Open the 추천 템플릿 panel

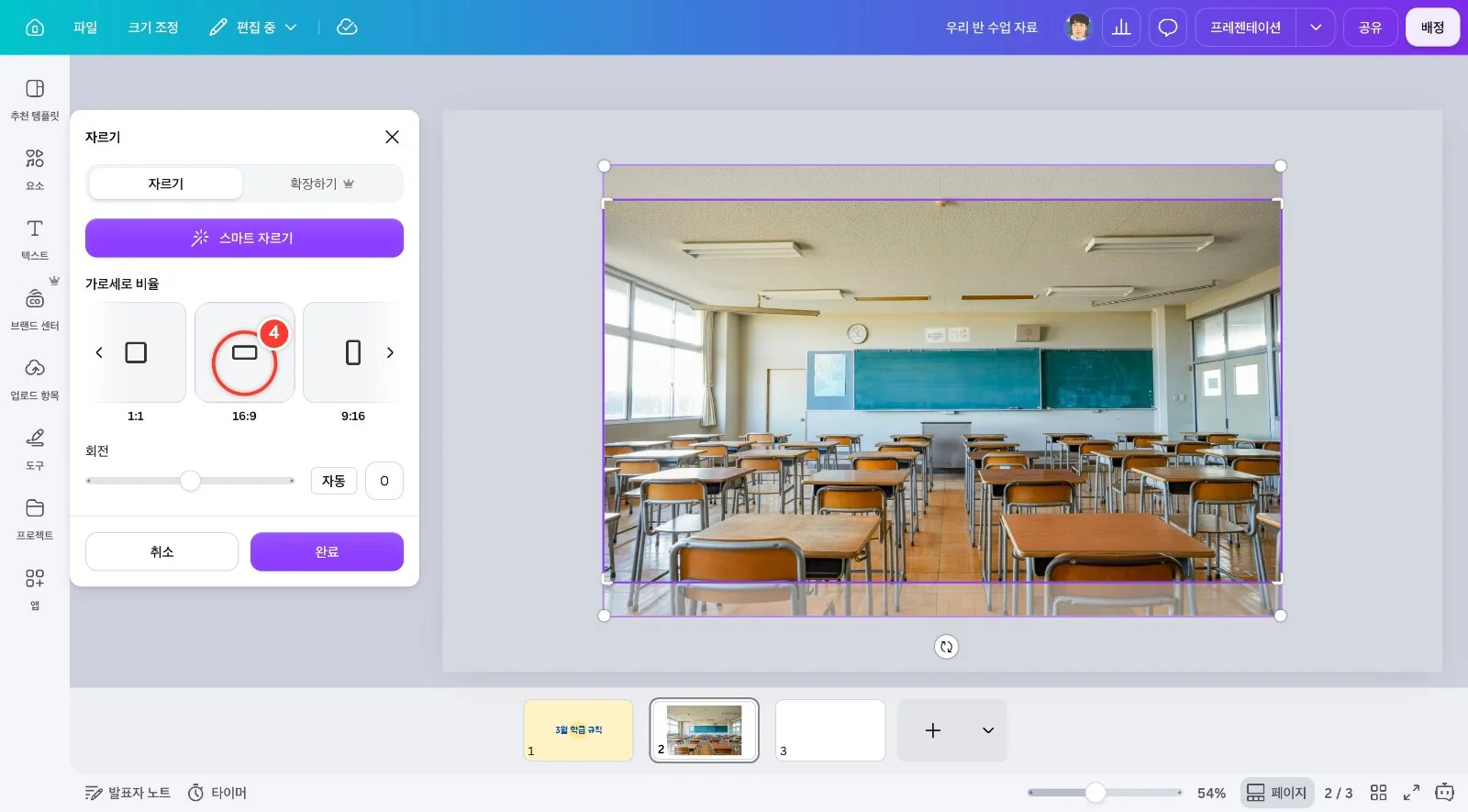[x=35, y=99]
